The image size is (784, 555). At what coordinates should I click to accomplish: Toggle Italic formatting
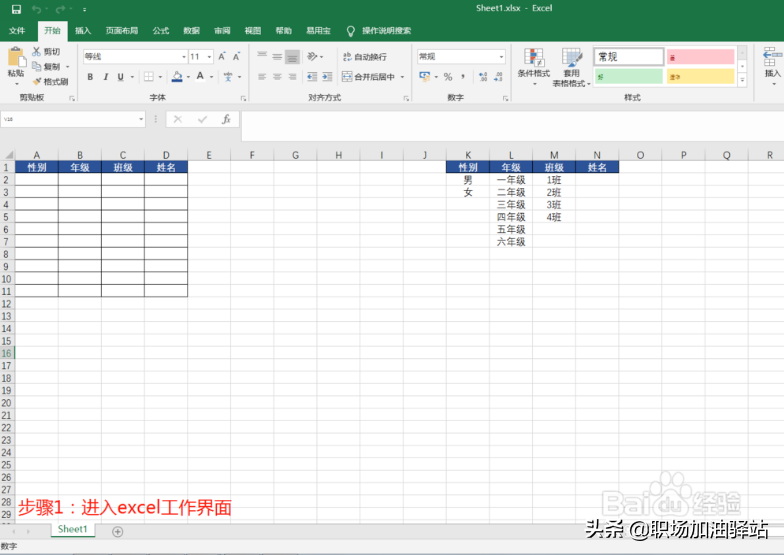coord(106,76)
